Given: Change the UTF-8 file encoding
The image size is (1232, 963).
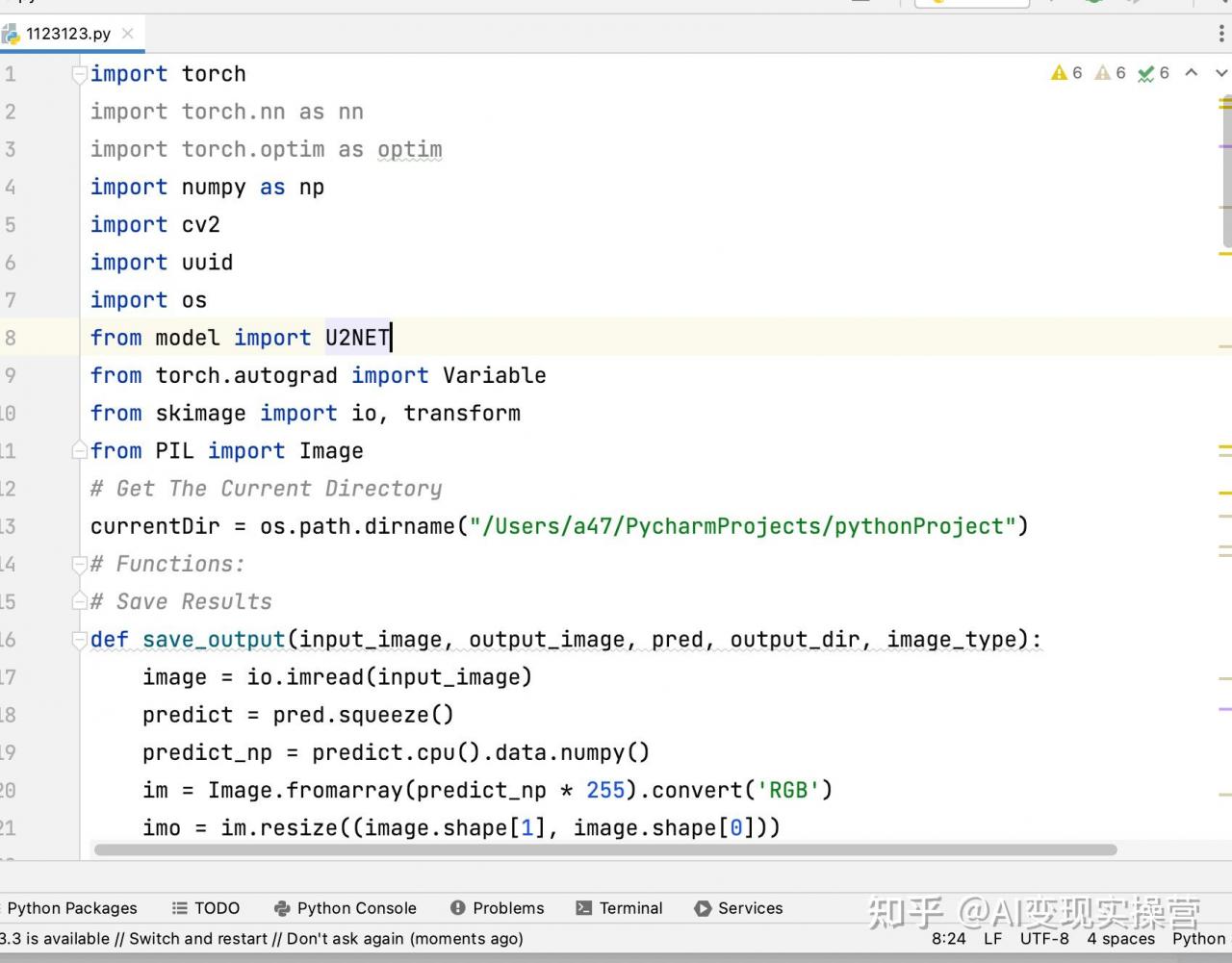Looking at the screenshot, I should (x=1044, y=939).
